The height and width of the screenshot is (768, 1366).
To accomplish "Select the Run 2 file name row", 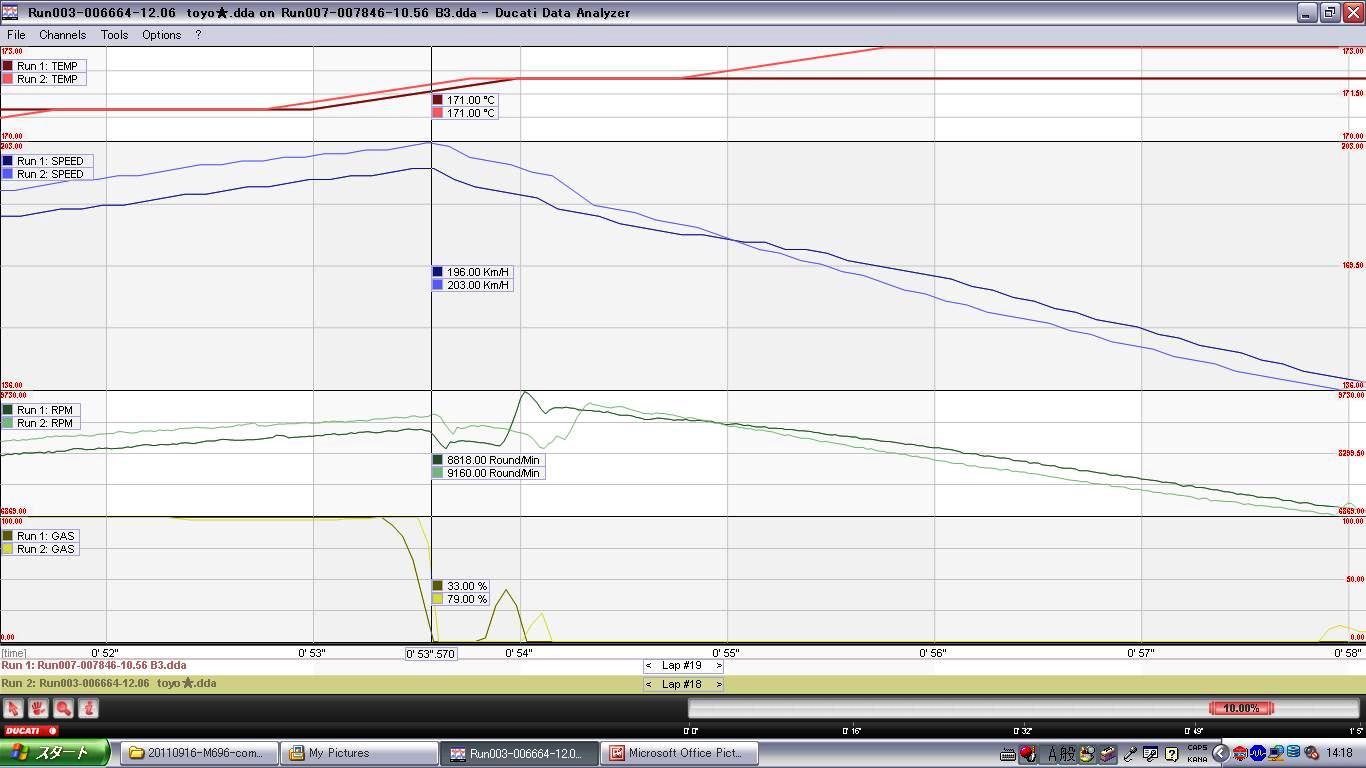I will 683,685.
